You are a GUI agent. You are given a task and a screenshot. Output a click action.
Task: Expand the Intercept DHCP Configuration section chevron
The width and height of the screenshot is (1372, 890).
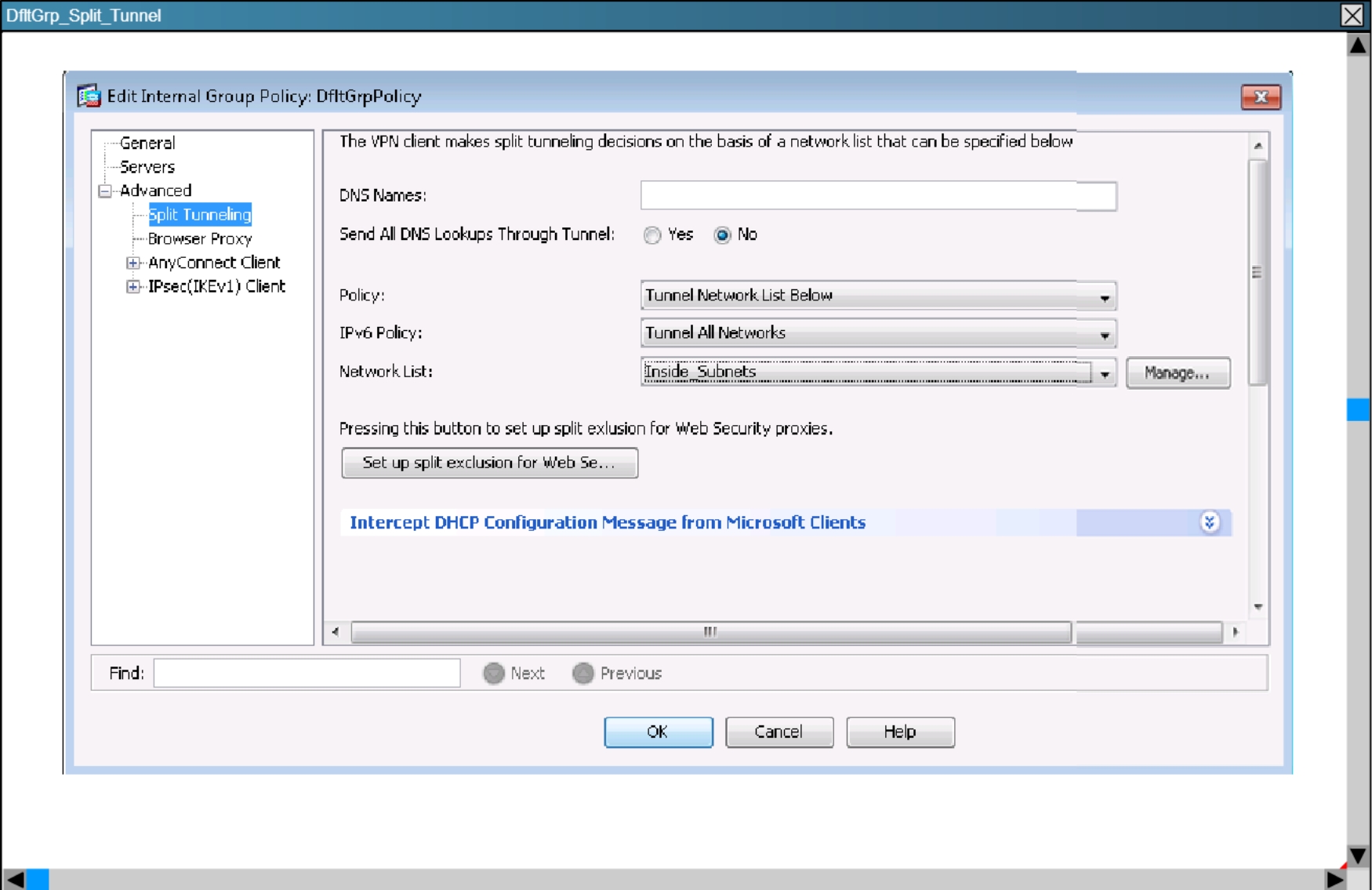pos(1210,522)
